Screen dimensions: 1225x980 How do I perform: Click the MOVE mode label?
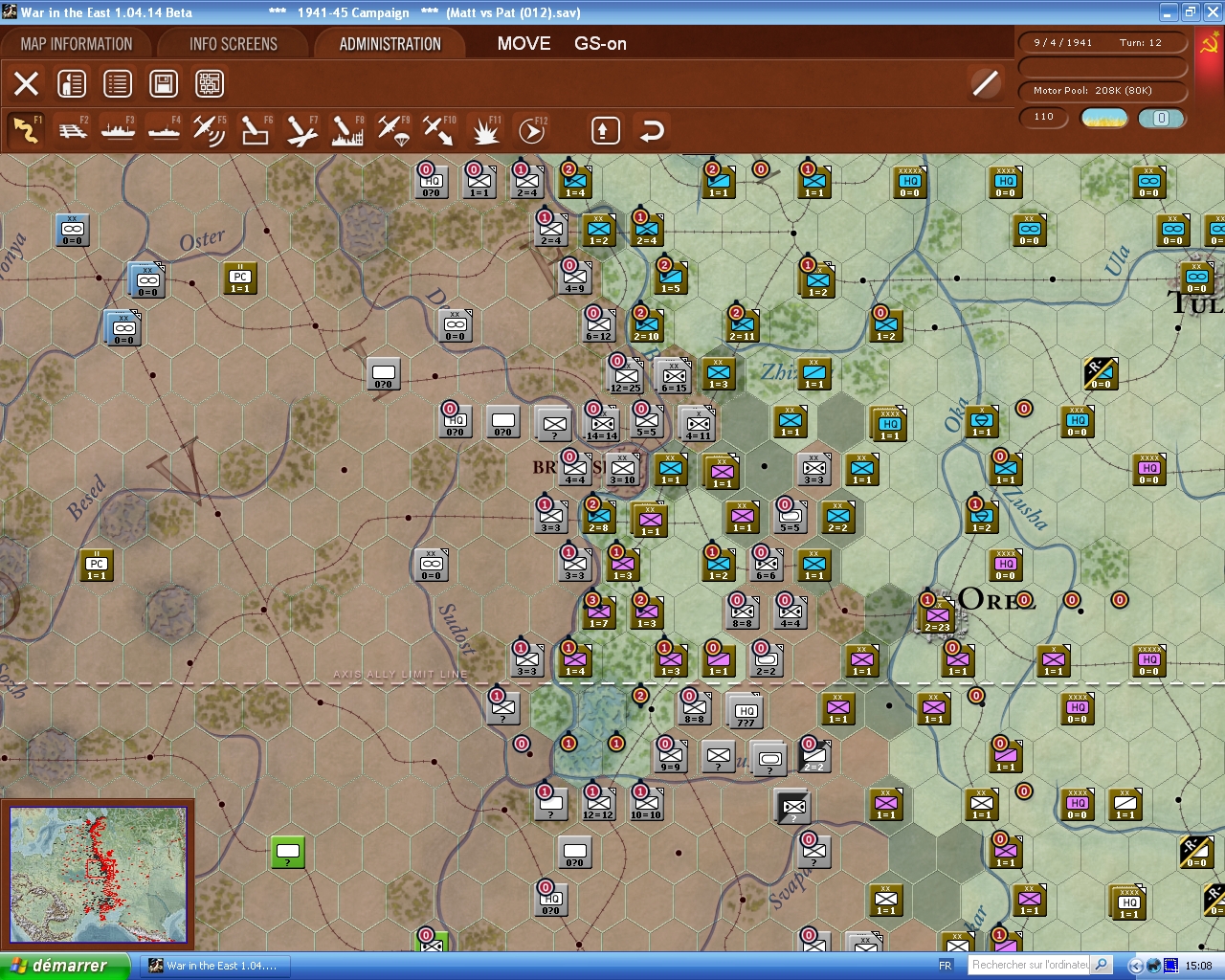coord(524,44)
